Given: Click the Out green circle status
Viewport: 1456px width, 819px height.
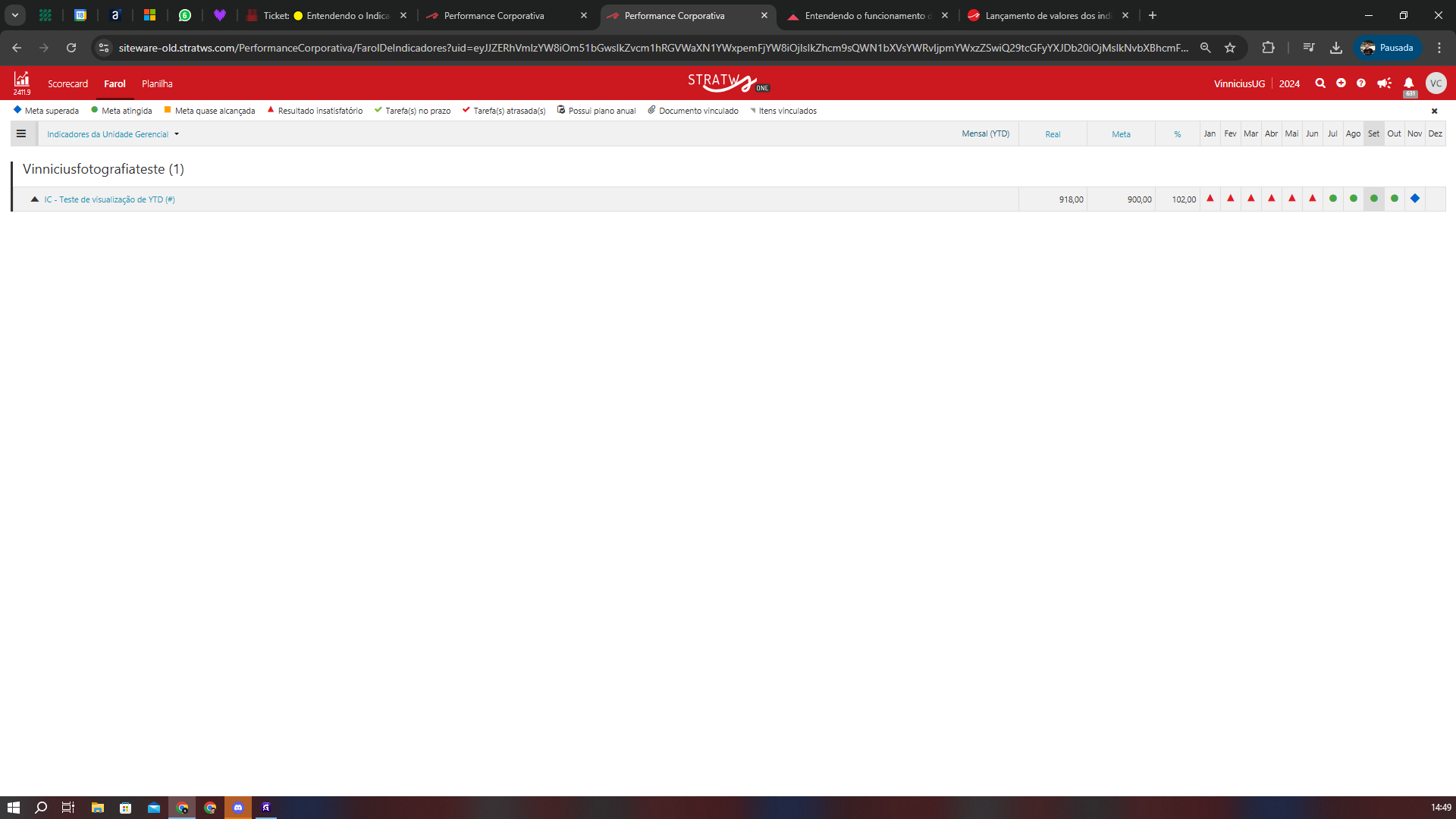Looking at the screenshot, I should [x=1395, y=199].
